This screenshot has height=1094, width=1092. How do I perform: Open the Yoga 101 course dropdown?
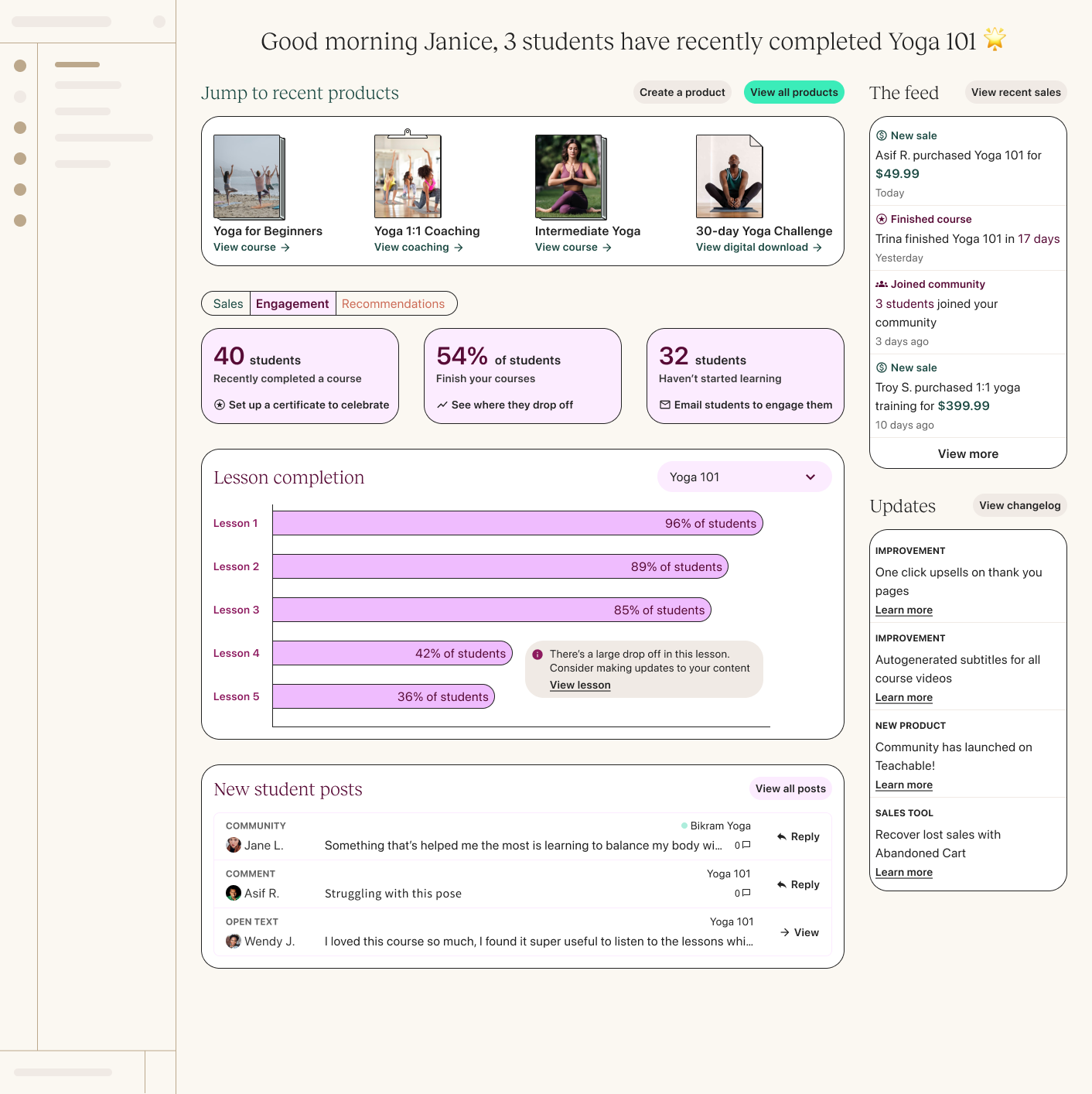(x=745, y=477)
